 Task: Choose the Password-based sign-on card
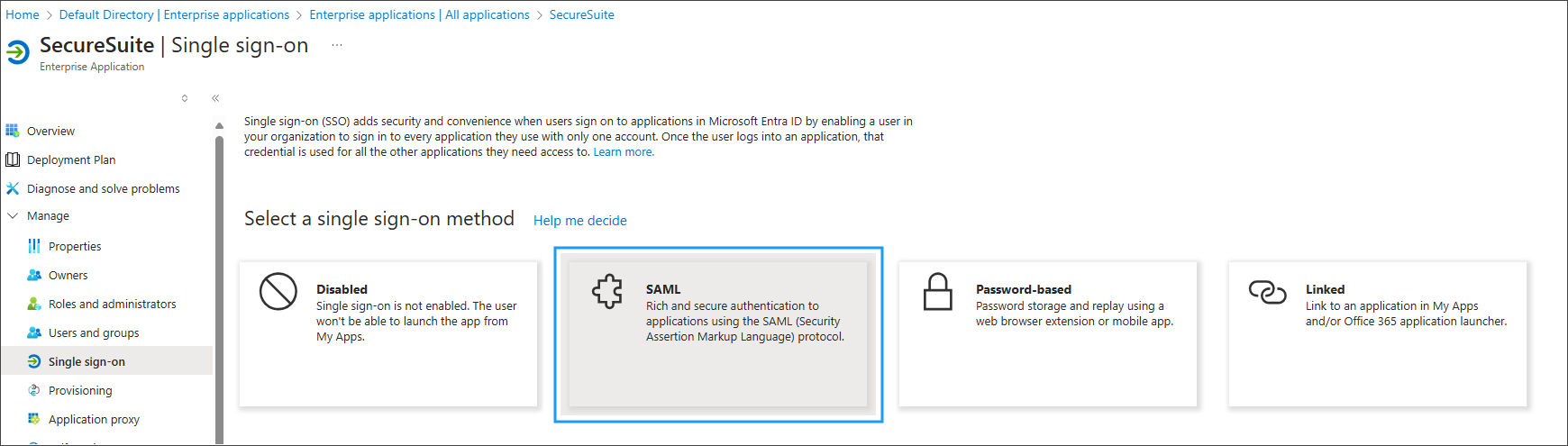coord(1048,334)
